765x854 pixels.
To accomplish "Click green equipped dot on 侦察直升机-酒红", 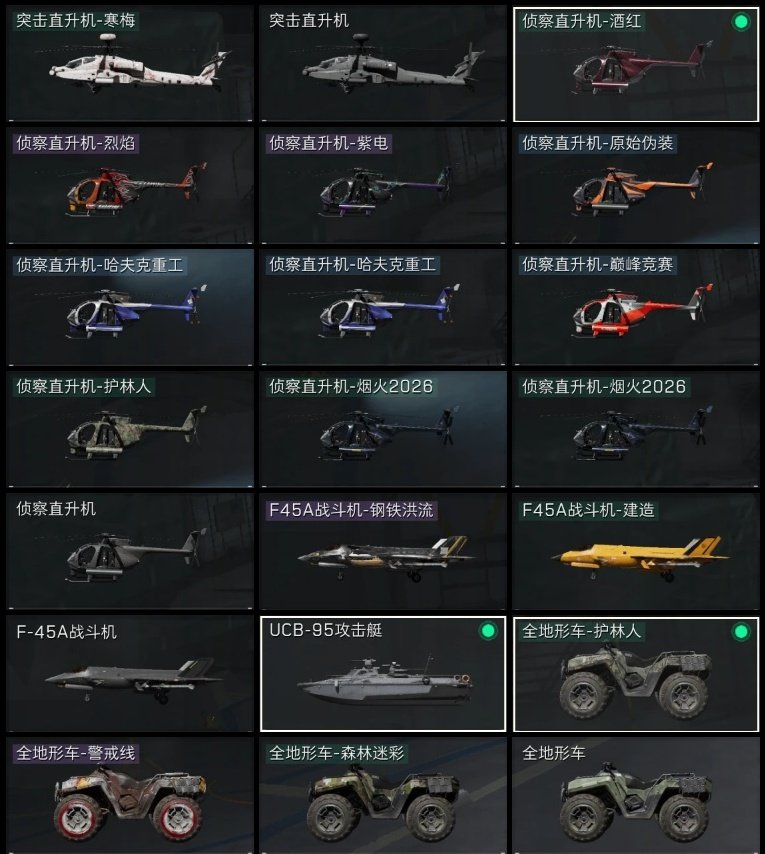I will point(741,22).
